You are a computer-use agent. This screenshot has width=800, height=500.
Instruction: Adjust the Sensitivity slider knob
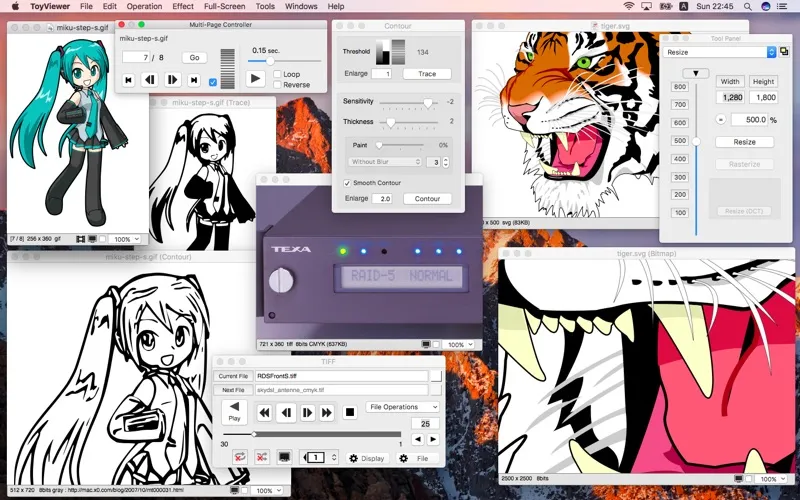pos(428,103)
